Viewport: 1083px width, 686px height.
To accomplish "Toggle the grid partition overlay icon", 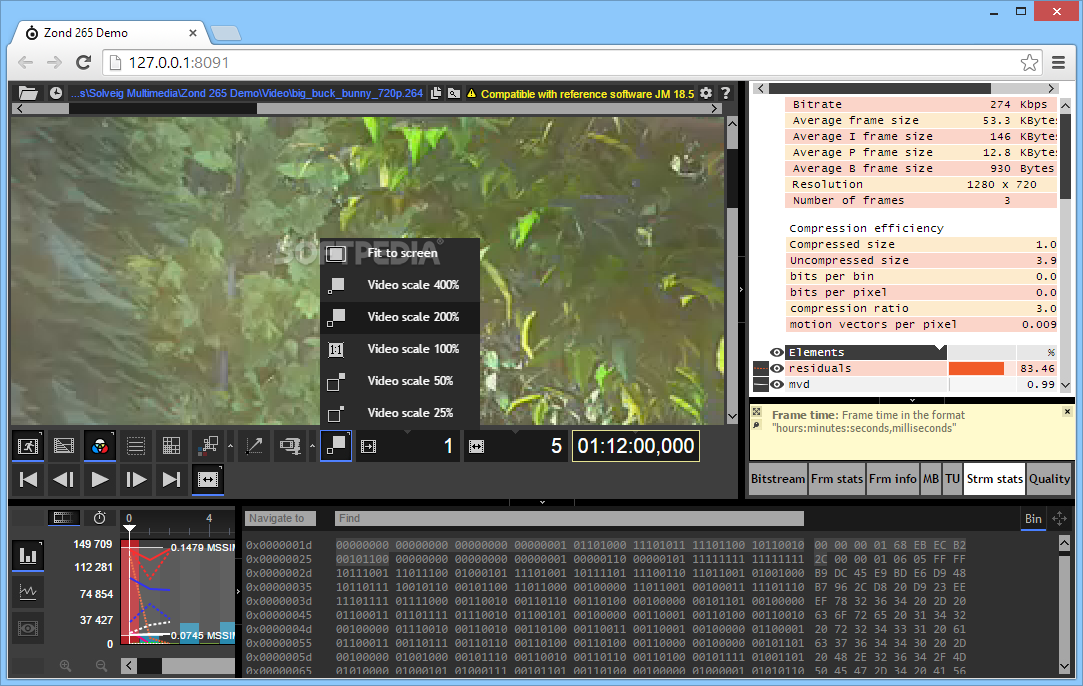I will point(171,446).
